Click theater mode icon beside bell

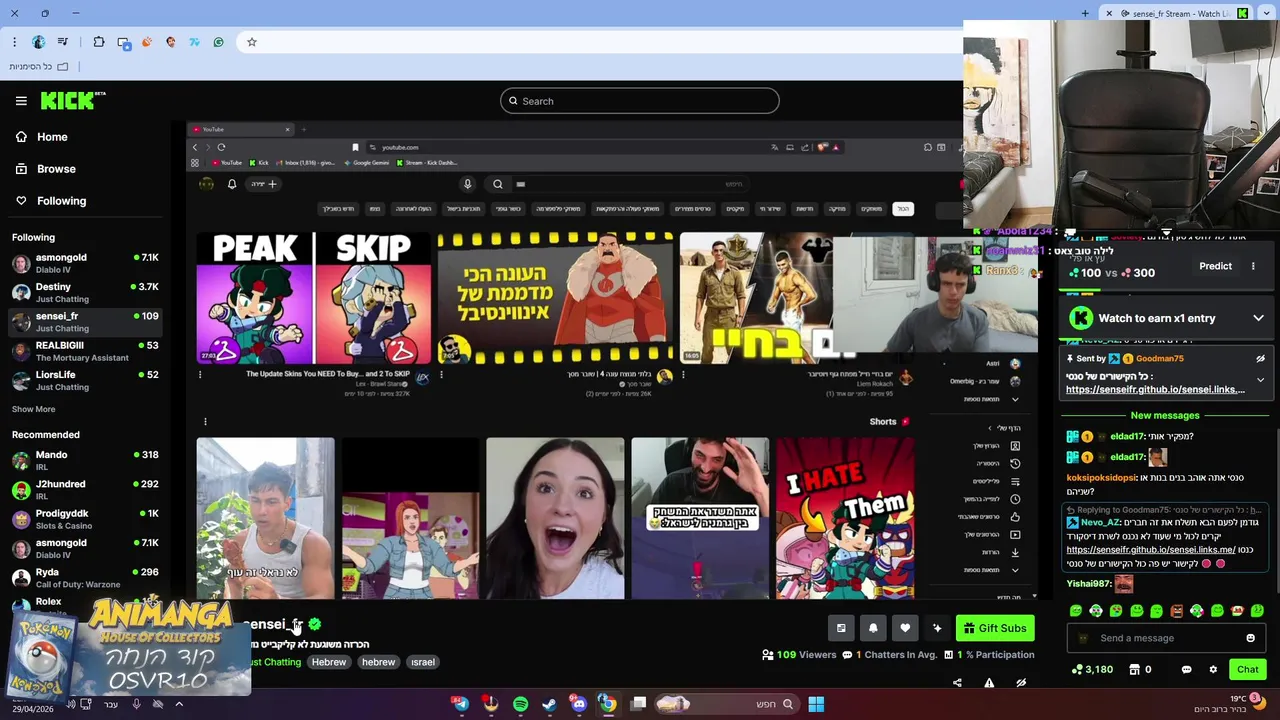pos(841,628)
